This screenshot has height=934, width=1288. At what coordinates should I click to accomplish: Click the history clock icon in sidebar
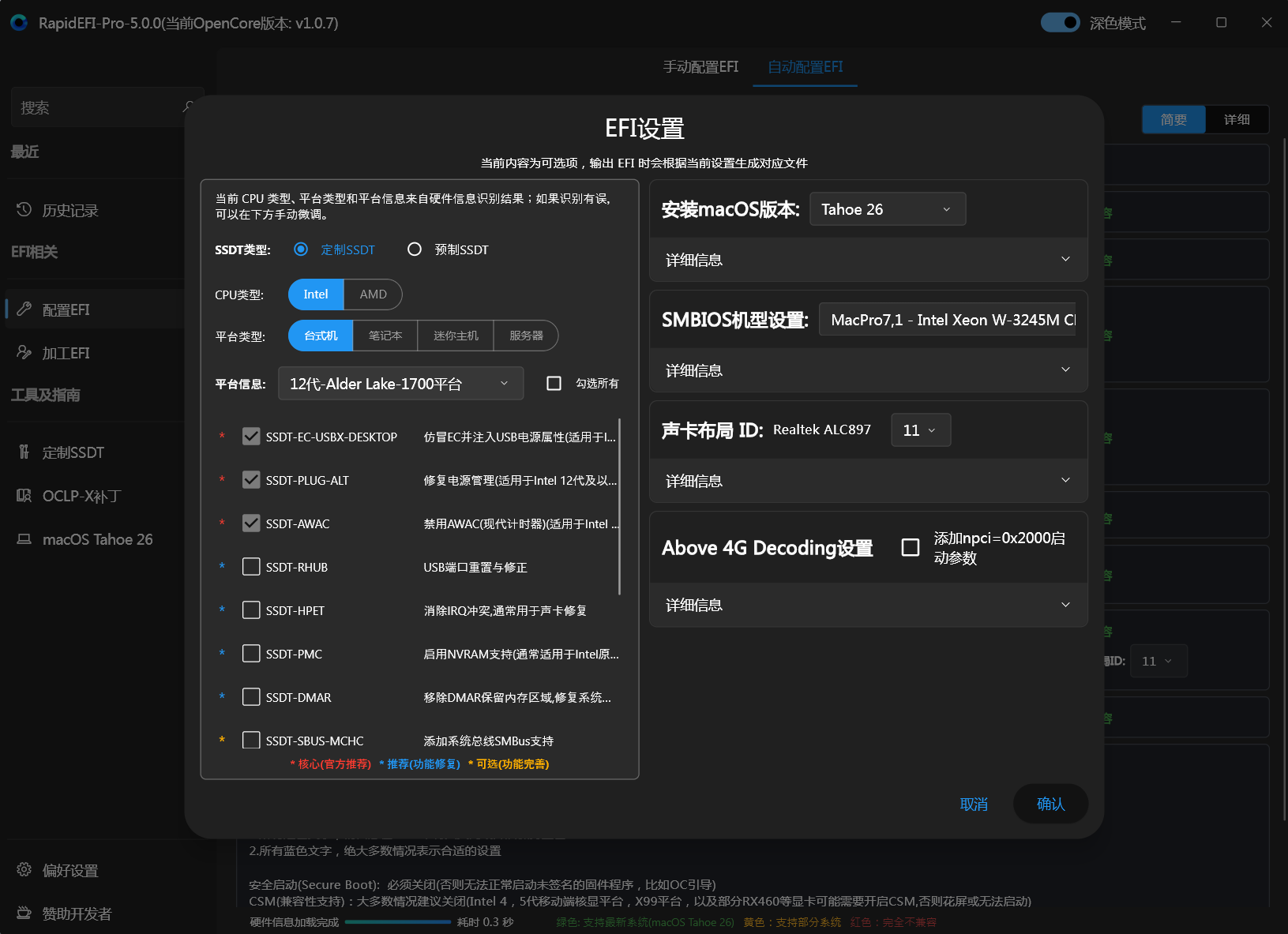click(x=24, y=209)
